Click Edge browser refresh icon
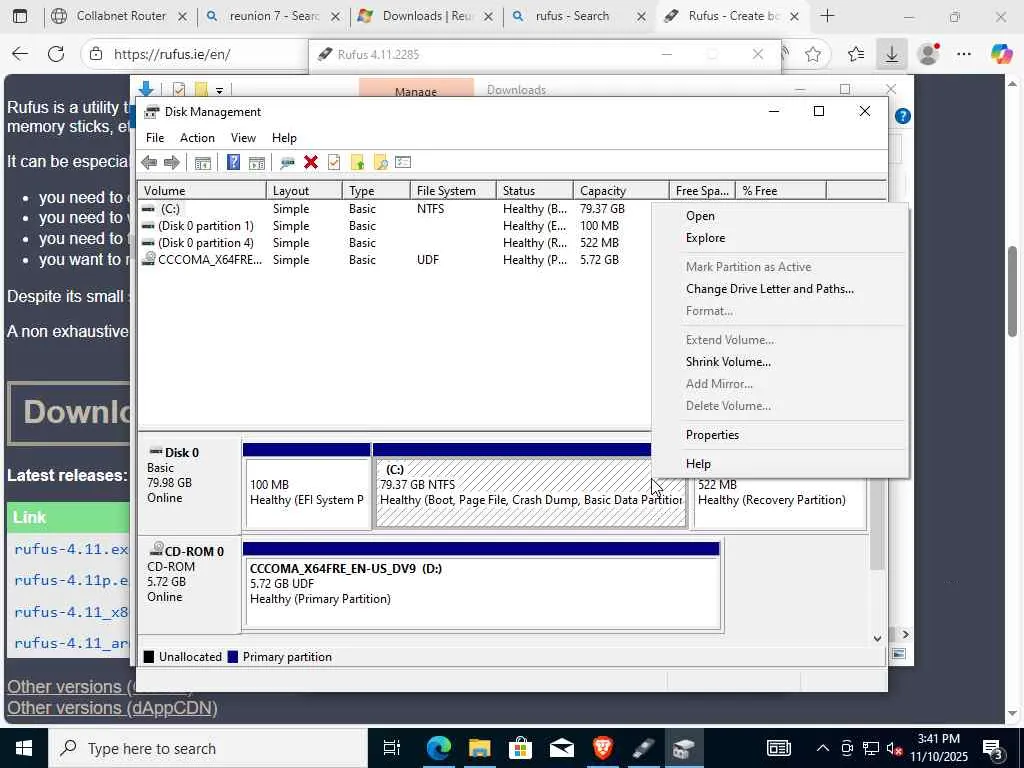1024x768 pixels. (56, 54)
